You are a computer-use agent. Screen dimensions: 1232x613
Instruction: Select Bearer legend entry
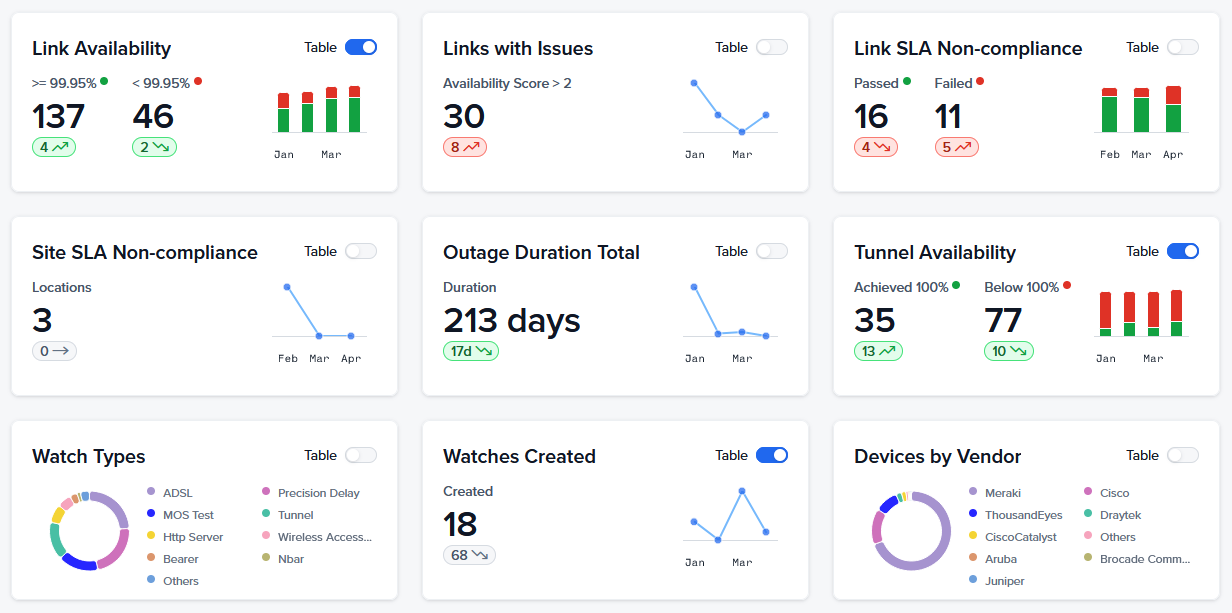point(172,559)
